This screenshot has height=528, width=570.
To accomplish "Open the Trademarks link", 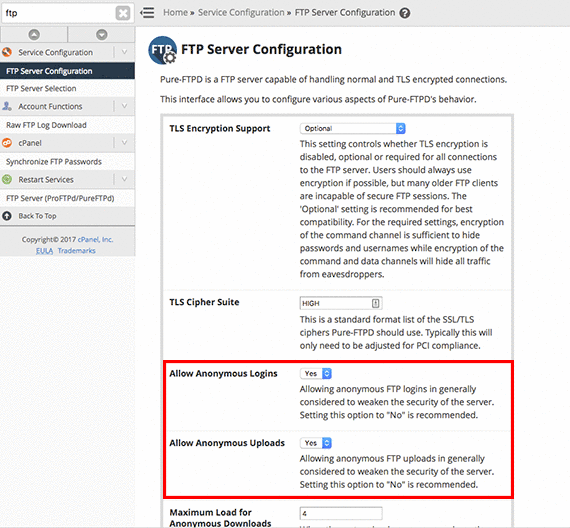I will [x=76, y=251].
